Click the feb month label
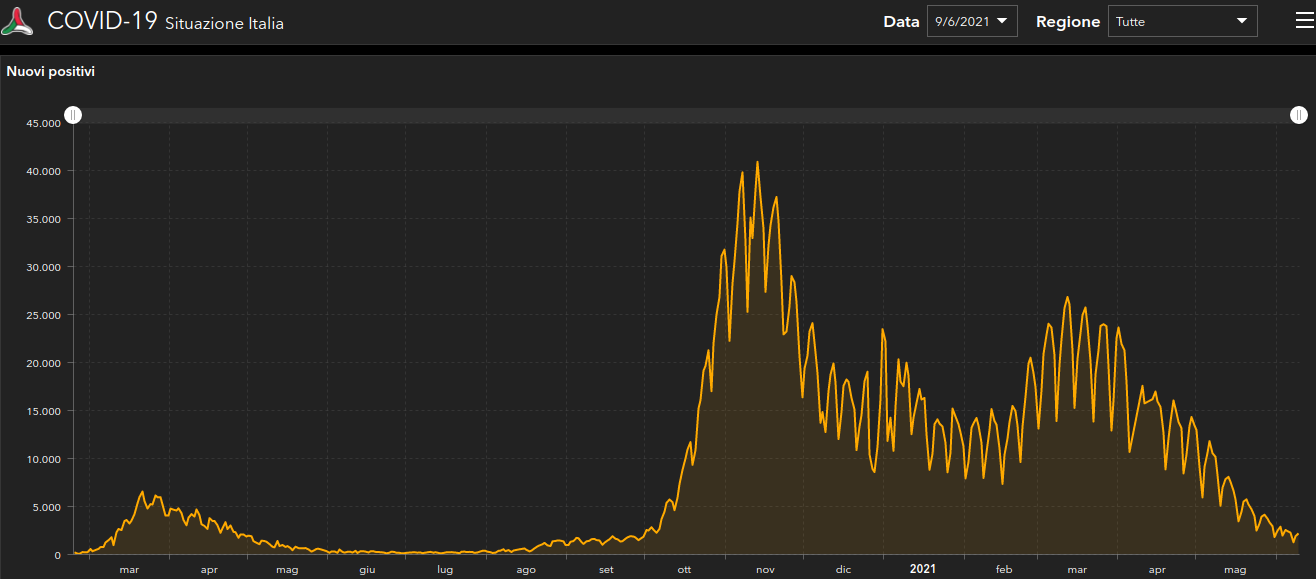The width and height of the screenshot is (1316, 579). tap(1004, 570)
